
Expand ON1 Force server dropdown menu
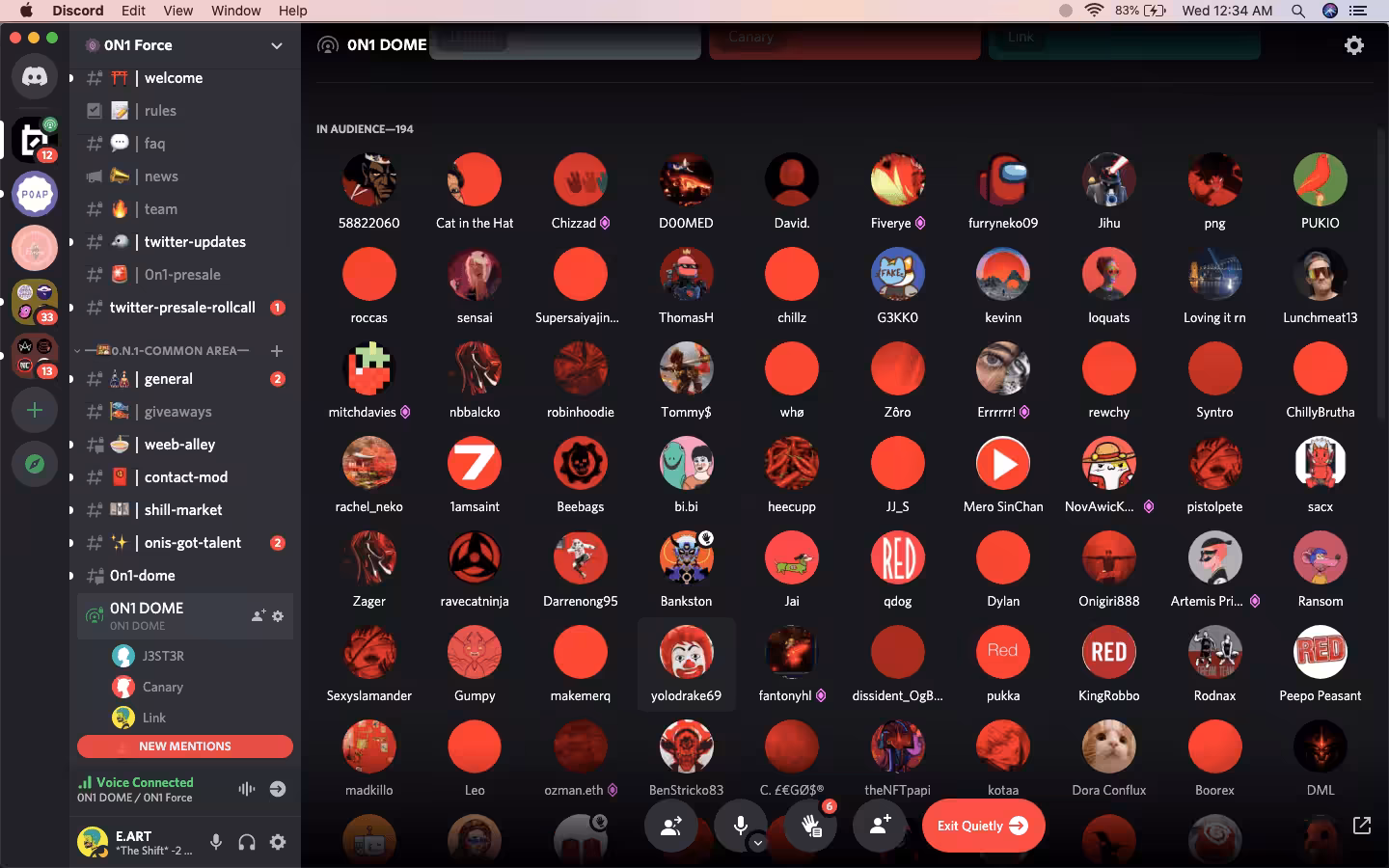point(277,45)
